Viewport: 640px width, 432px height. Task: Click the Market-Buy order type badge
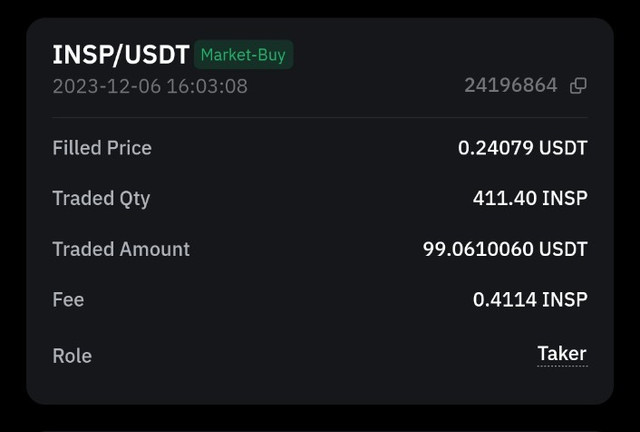coord(243,55)
